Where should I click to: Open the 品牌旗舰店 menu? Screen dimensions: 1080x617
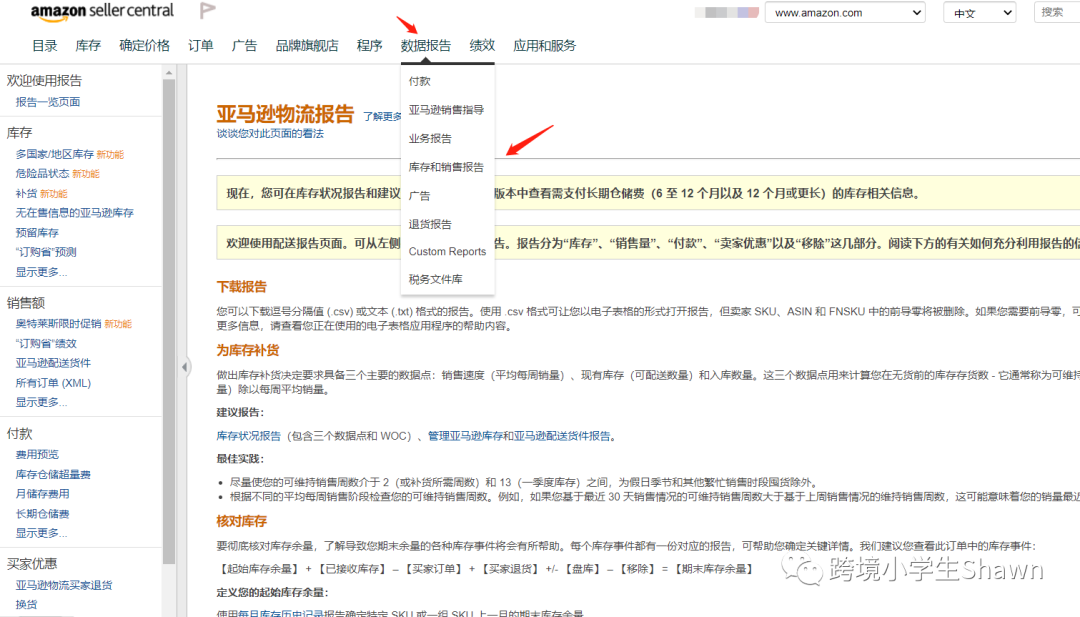click(x=307, y=45)
